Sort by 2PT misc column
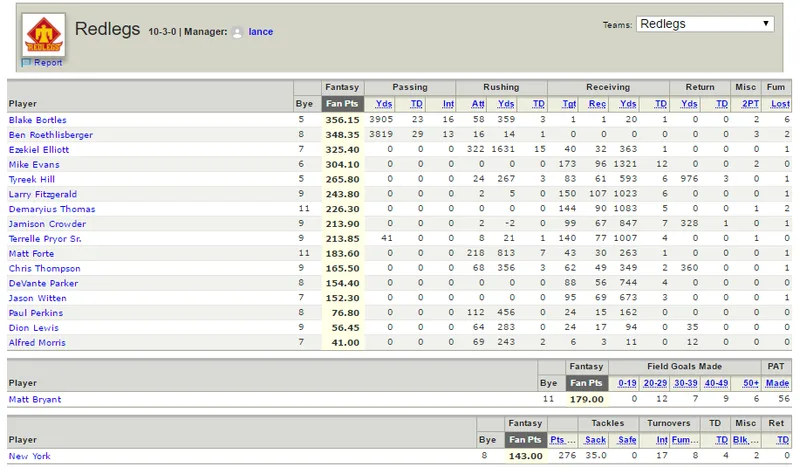The width and height of the screenshot is (800, 474). [x=750, y=104]
